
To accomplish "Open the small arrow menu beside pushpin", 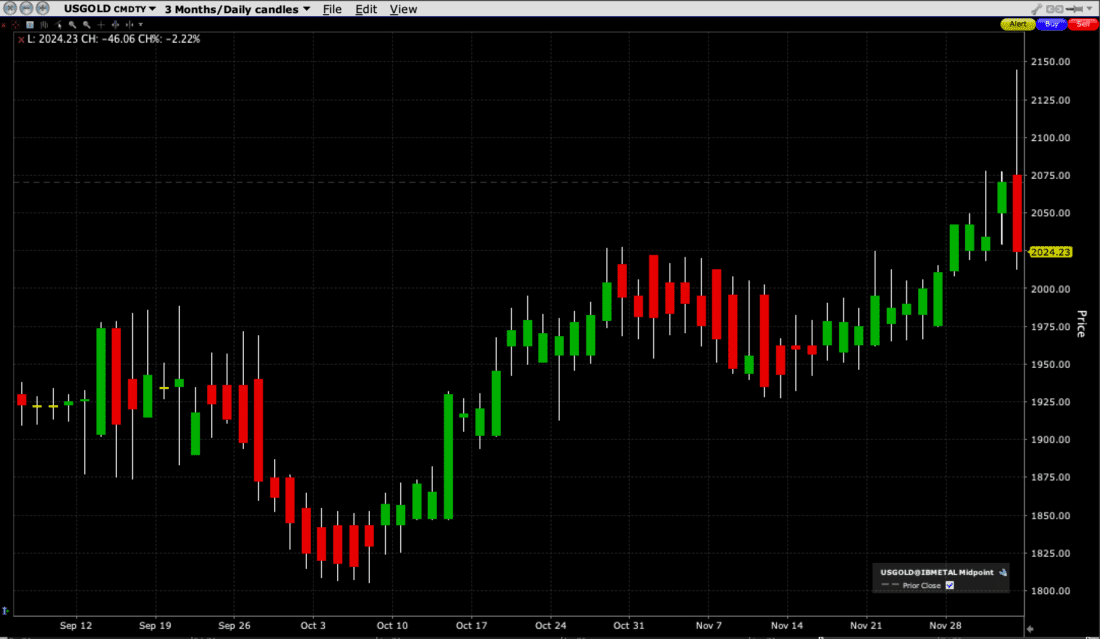I will [x=1089, y=8].
